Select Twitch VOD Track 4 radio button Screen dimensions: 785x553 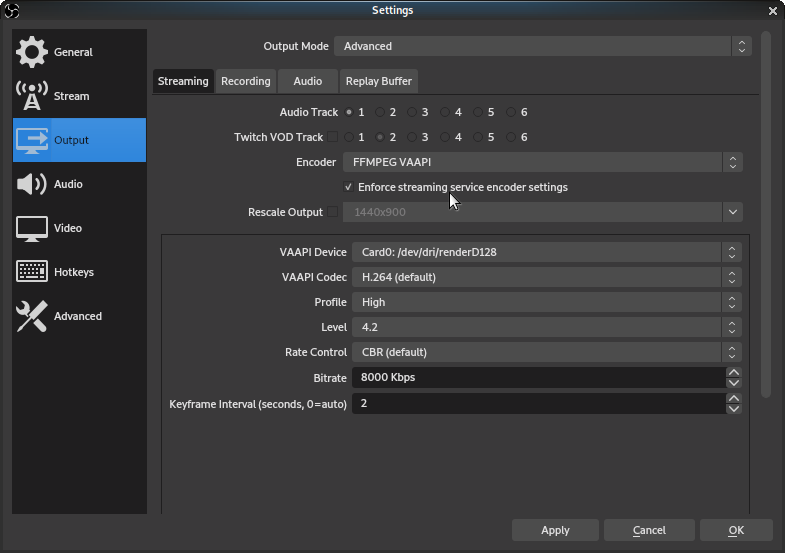click(x=445, y=137)
